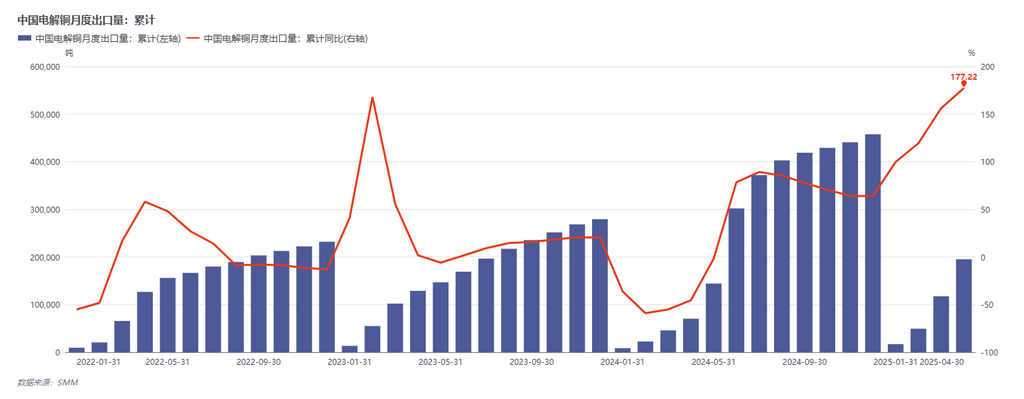Click the 600,000 left axis label
Viewport: 1024px width, 399px height.
coord(45,67)
